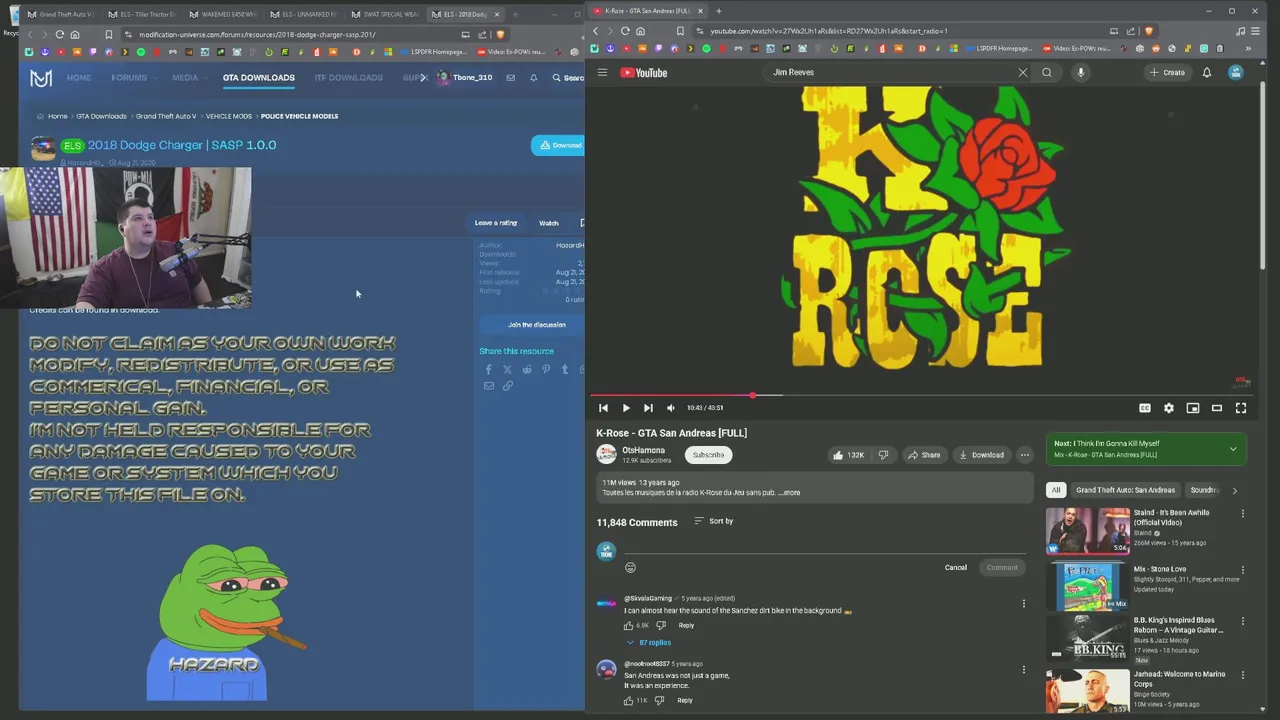Select Grand Theft Auto: San Andreas chip
This screenshot has width=1280, height=720.
pos(1125,490)
